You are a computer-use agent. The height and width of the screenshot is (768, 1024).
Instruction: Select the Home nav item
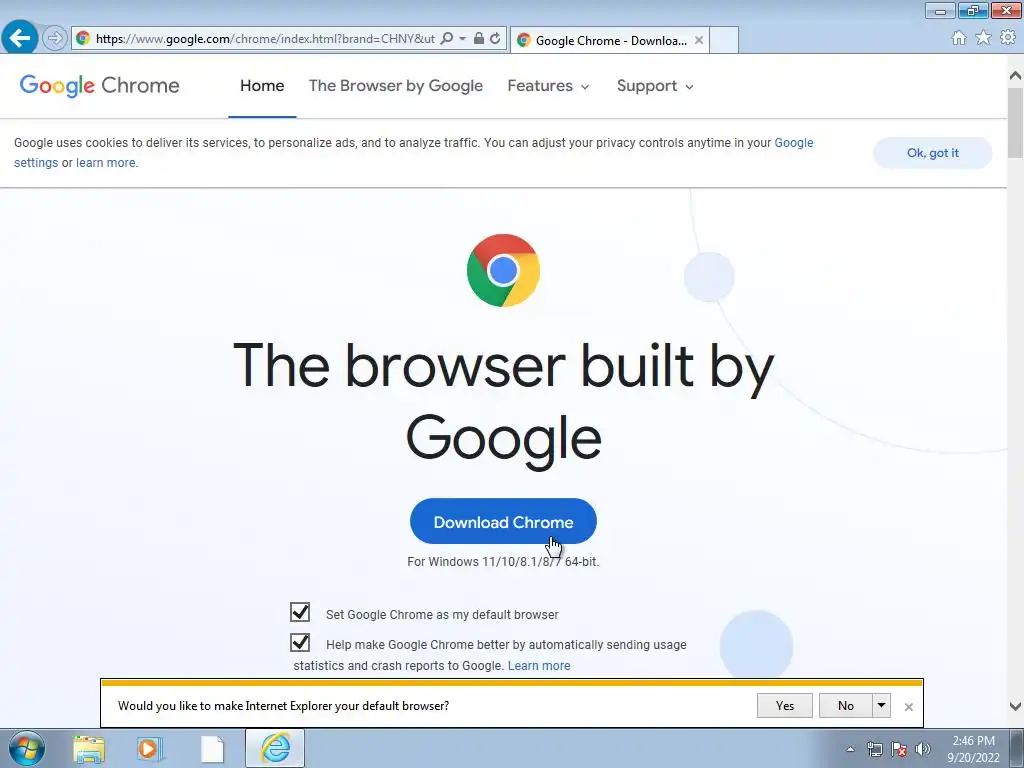[262, 86]
